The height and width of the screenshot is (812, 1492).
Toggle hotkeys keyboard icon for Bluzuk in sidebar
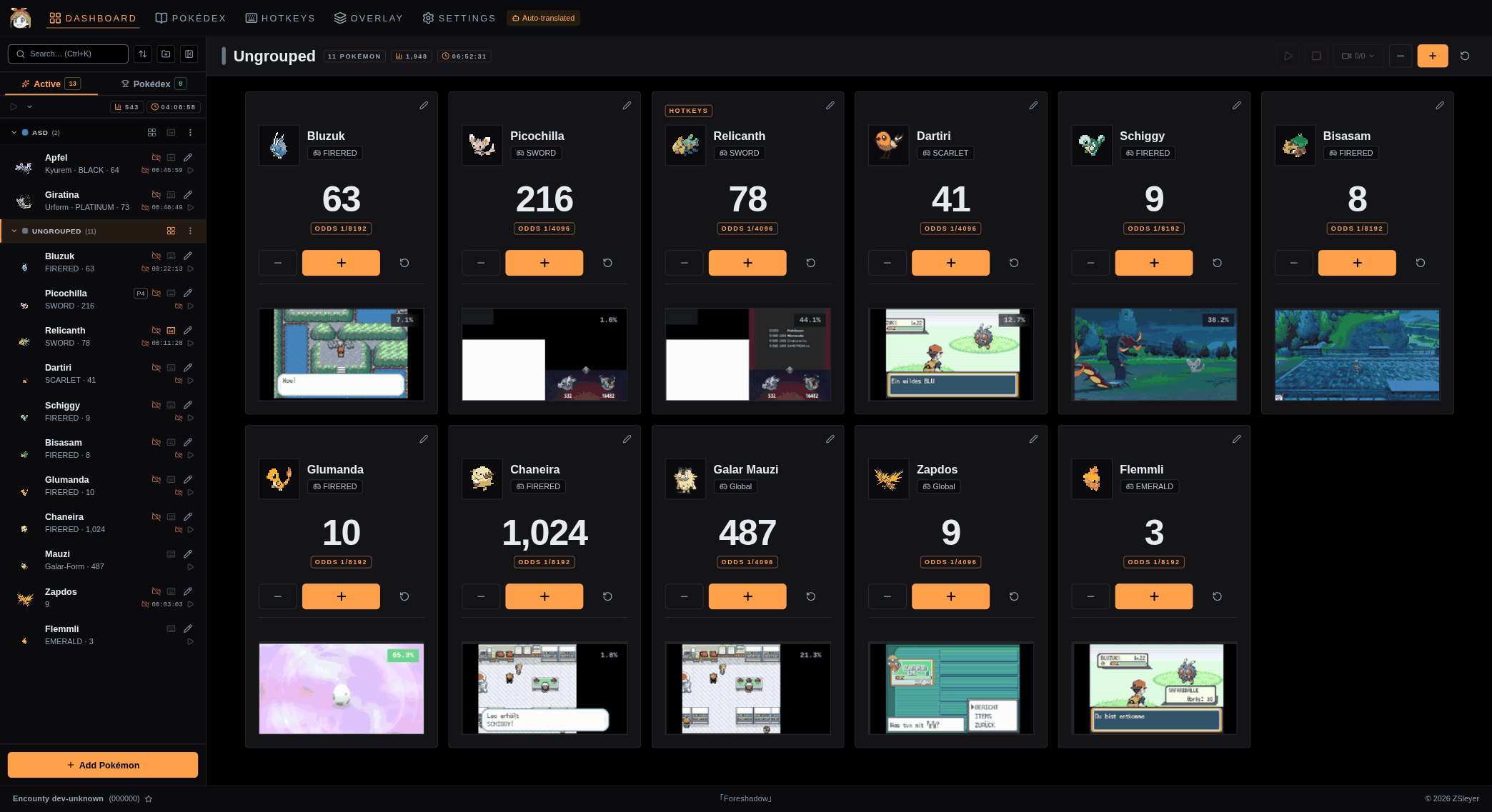click(x=171, y=256)
